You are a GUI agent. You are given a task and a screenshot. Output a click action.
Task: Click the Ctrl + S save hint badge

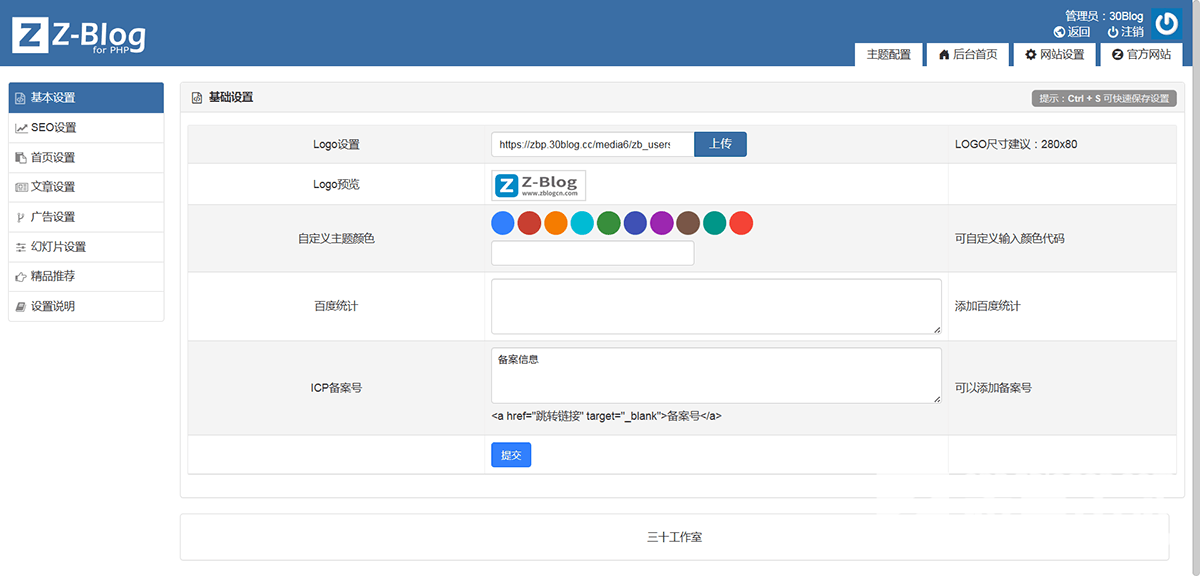pyautogui.click(x=1104, y=98)
